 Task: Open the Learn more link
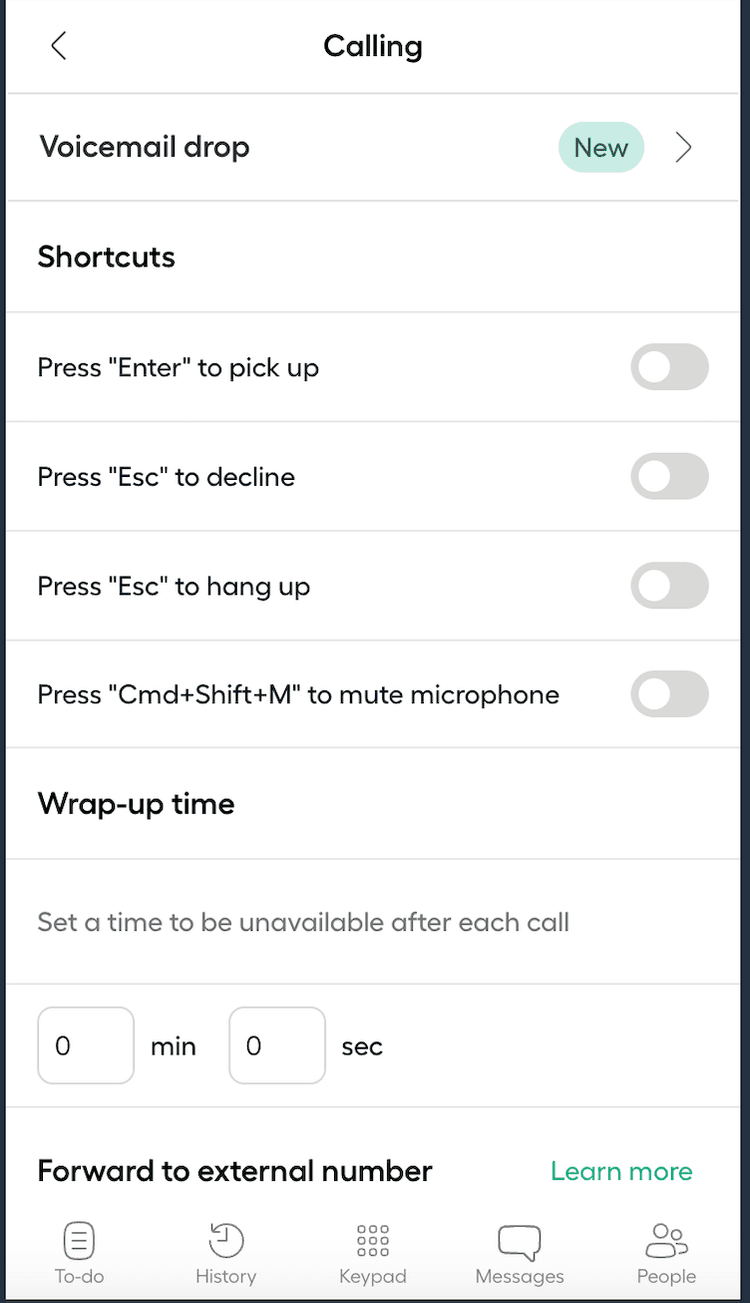click(621, 1171)
